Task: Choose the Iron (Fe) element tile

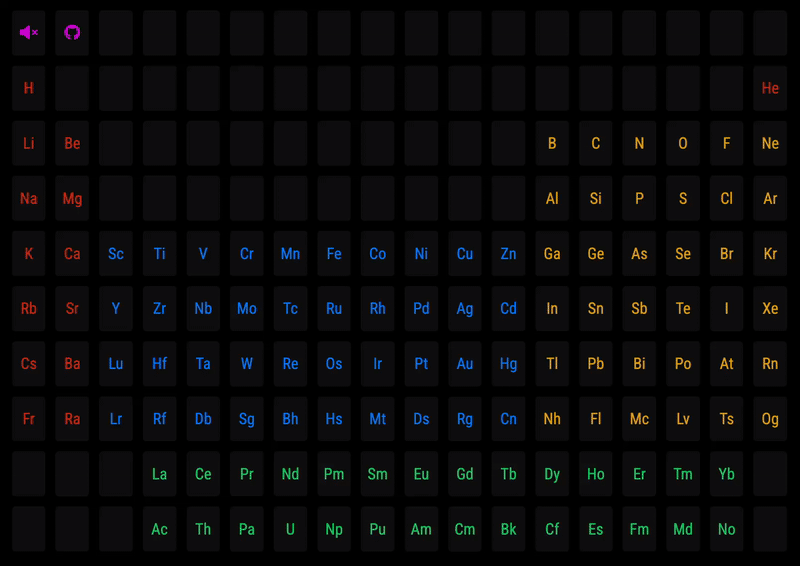Action: 334,254
